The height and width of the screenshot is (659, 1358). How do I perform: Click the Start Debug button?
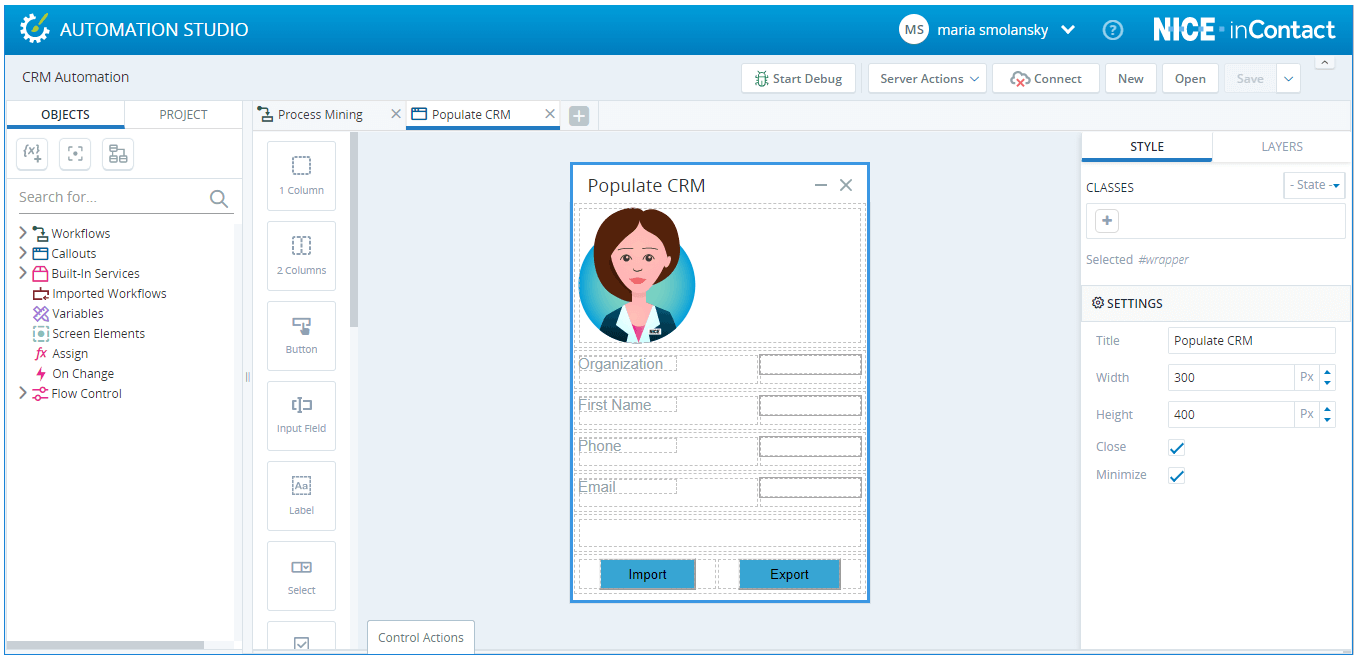click(798, 79)
